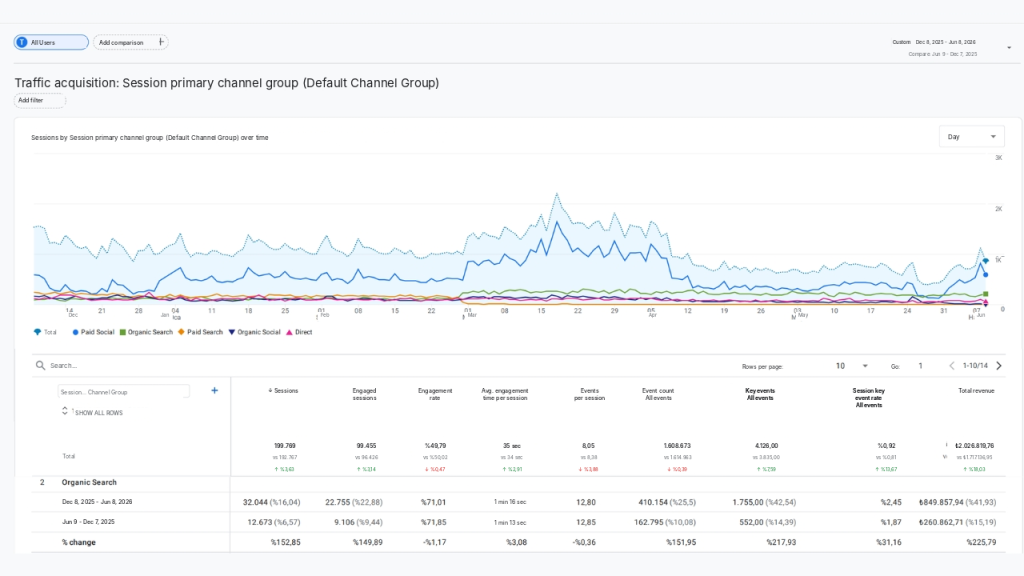Click the chart title text
This screenshot has width=1024, height=576.
(x=150, y=138)
